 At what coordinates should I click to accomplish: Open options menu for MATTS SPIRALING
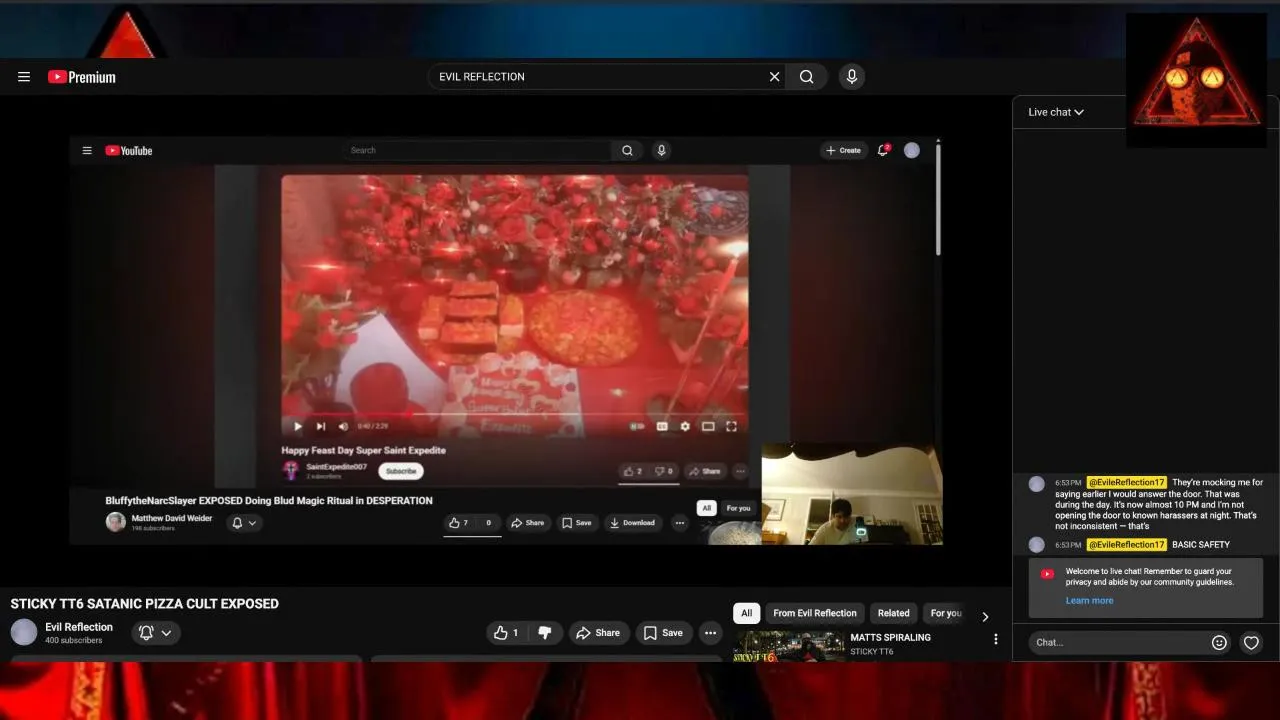(995, 639)
